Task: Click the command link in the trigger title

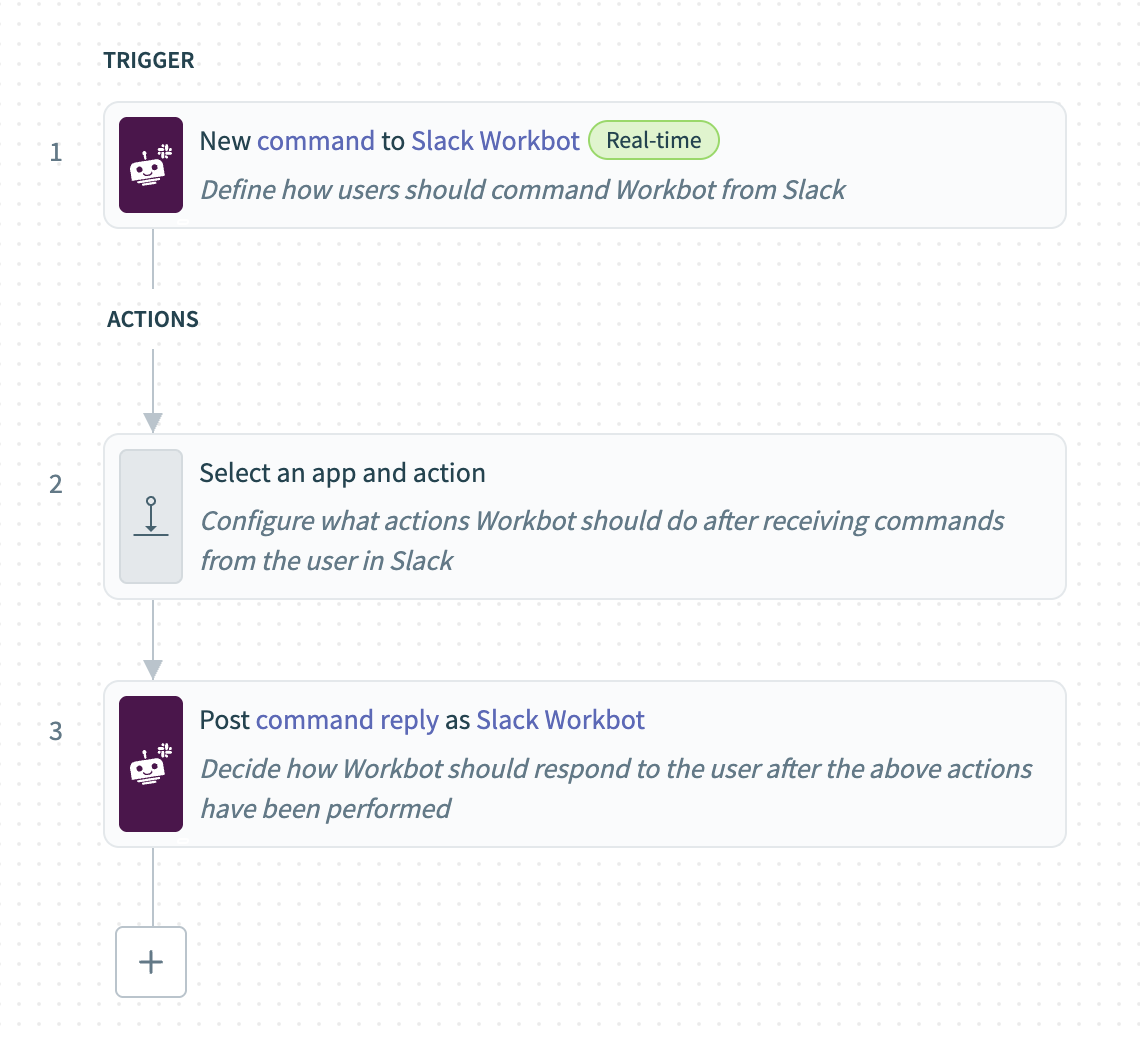Action: (x=316, y=140)
